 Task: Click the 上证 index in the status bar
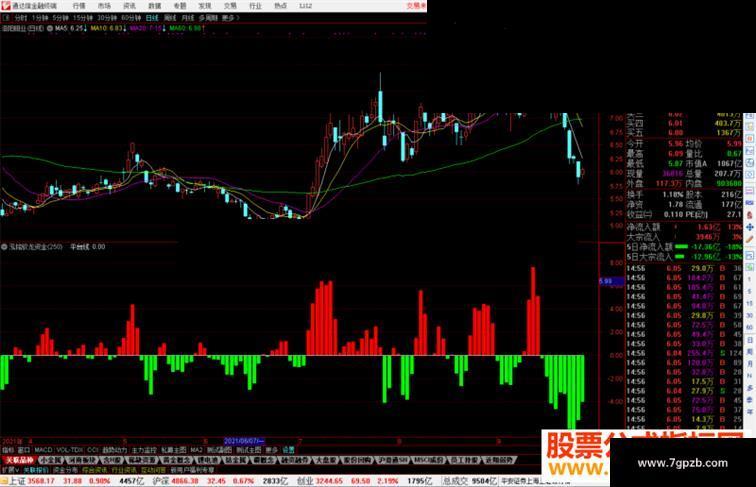click(x=18, y=481)
